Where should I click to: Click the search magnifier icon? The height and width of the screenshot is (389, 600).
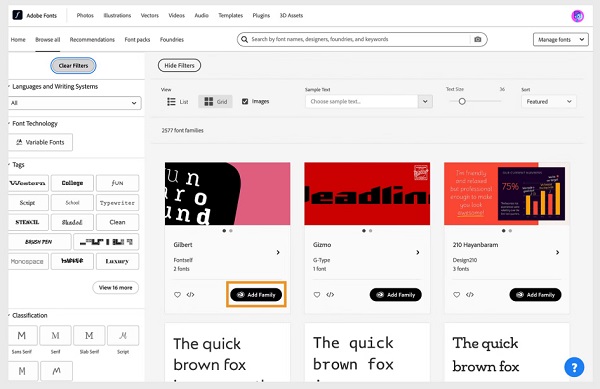click(x=245, y=39)
